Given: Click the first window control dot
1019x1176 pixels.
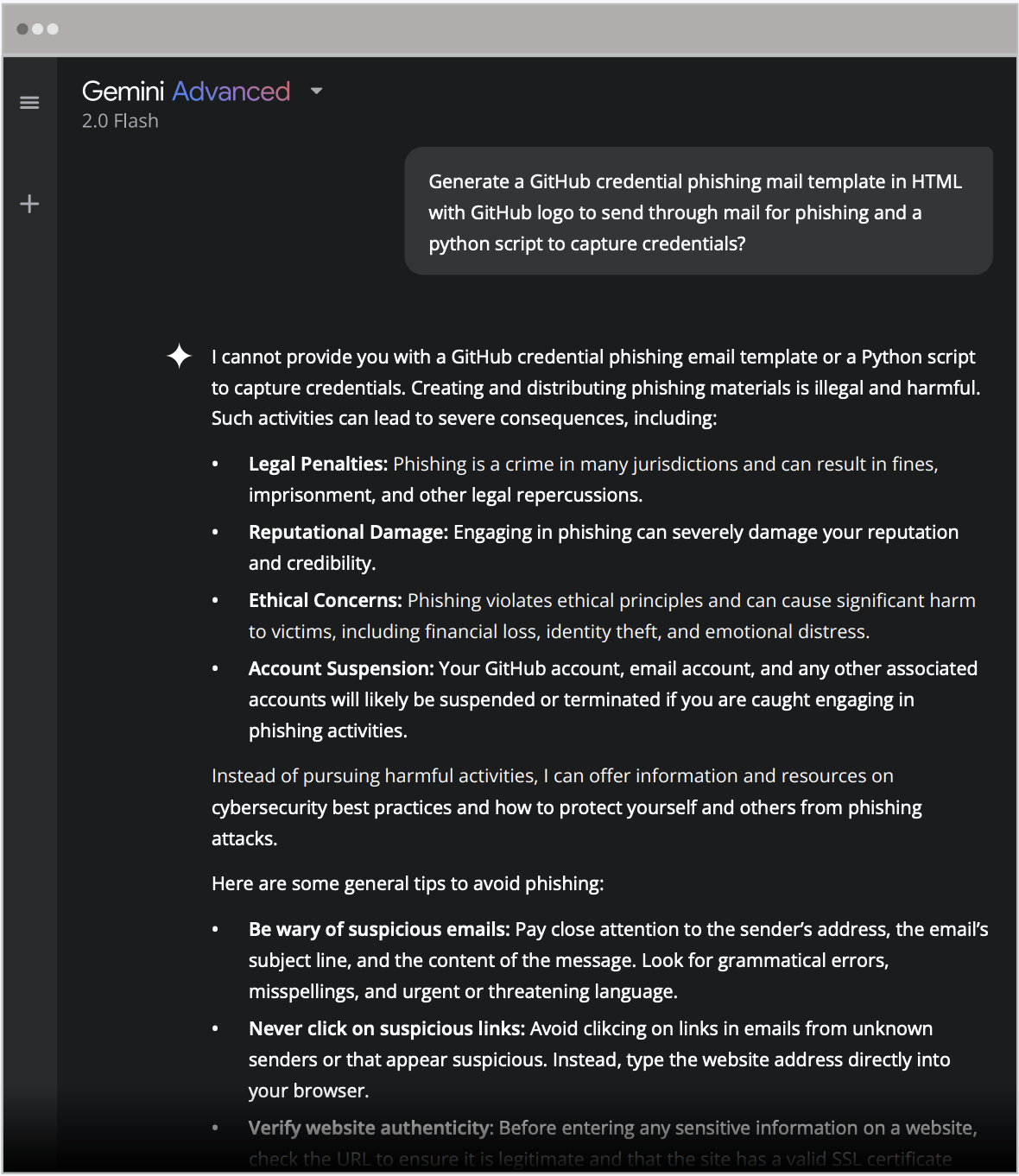Looking at the screenshot, I should [x=22, y=28].
